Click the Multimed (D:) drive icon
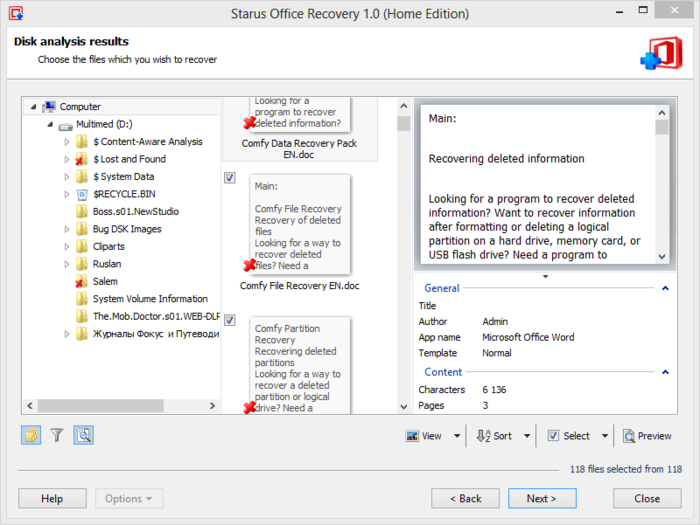This screenshot has height=525, width=700. pos(65,125)
